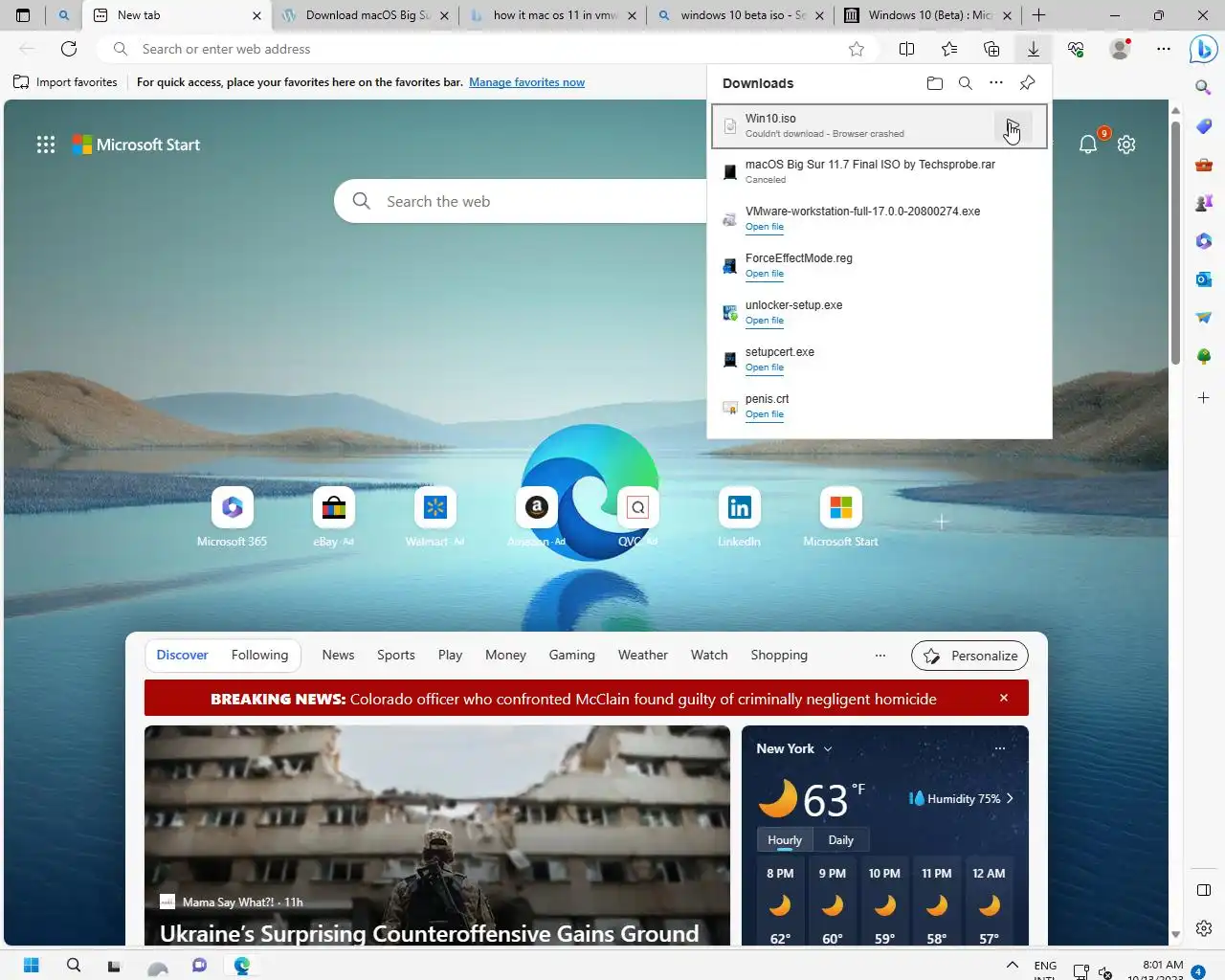Expand Humidity 75% details chevron
Screen dimensions: 1225x980
[1010, 798]
